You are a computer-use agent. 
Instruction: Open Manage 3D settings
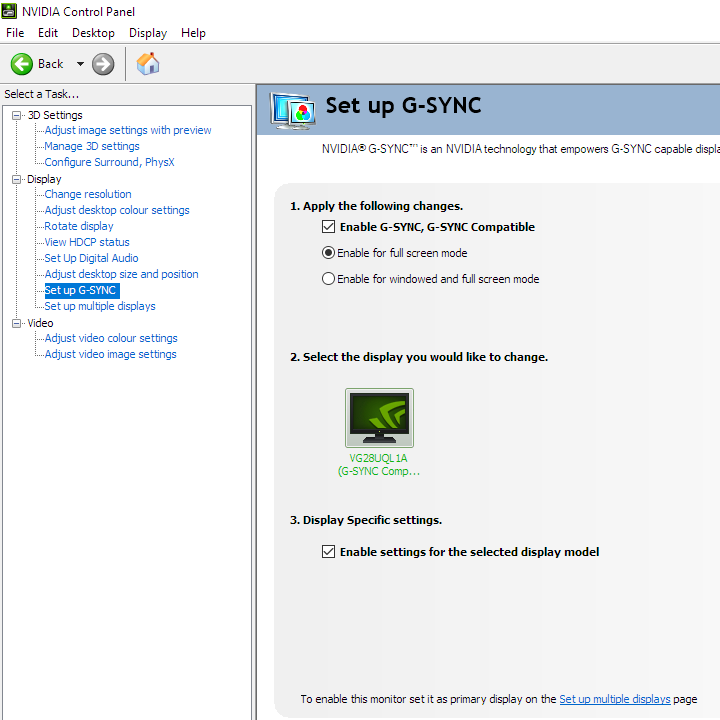92,146
